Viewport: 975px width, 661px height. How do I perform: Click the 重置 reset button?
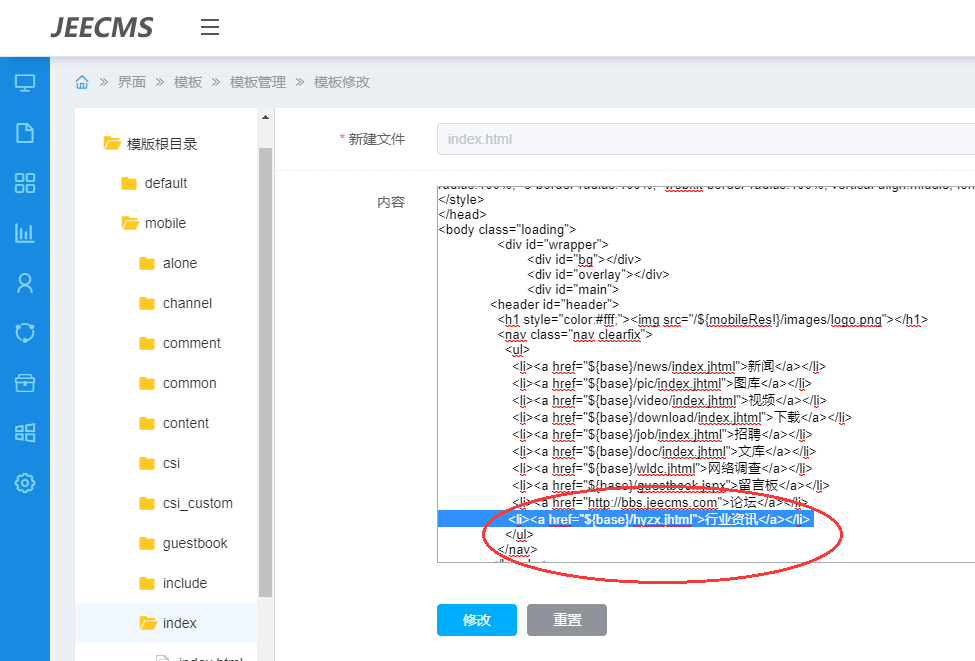click(x=567, y=620)
